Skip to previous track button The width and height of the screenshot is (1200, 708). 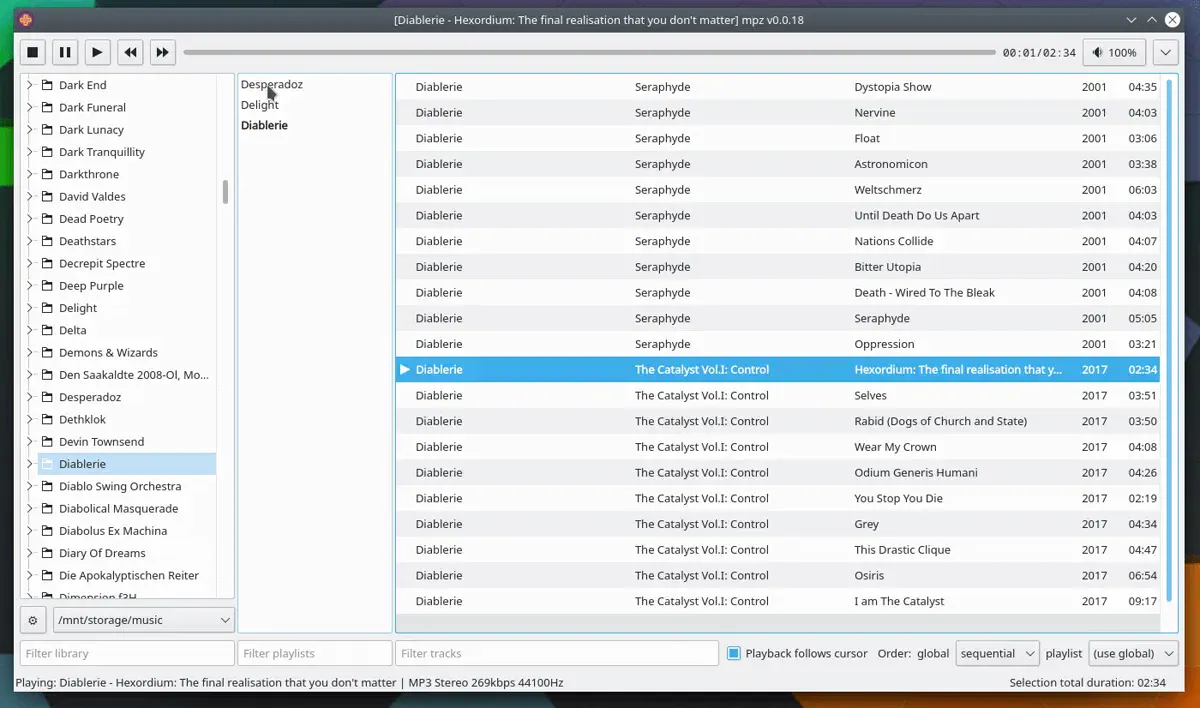(x=130, y=53)
